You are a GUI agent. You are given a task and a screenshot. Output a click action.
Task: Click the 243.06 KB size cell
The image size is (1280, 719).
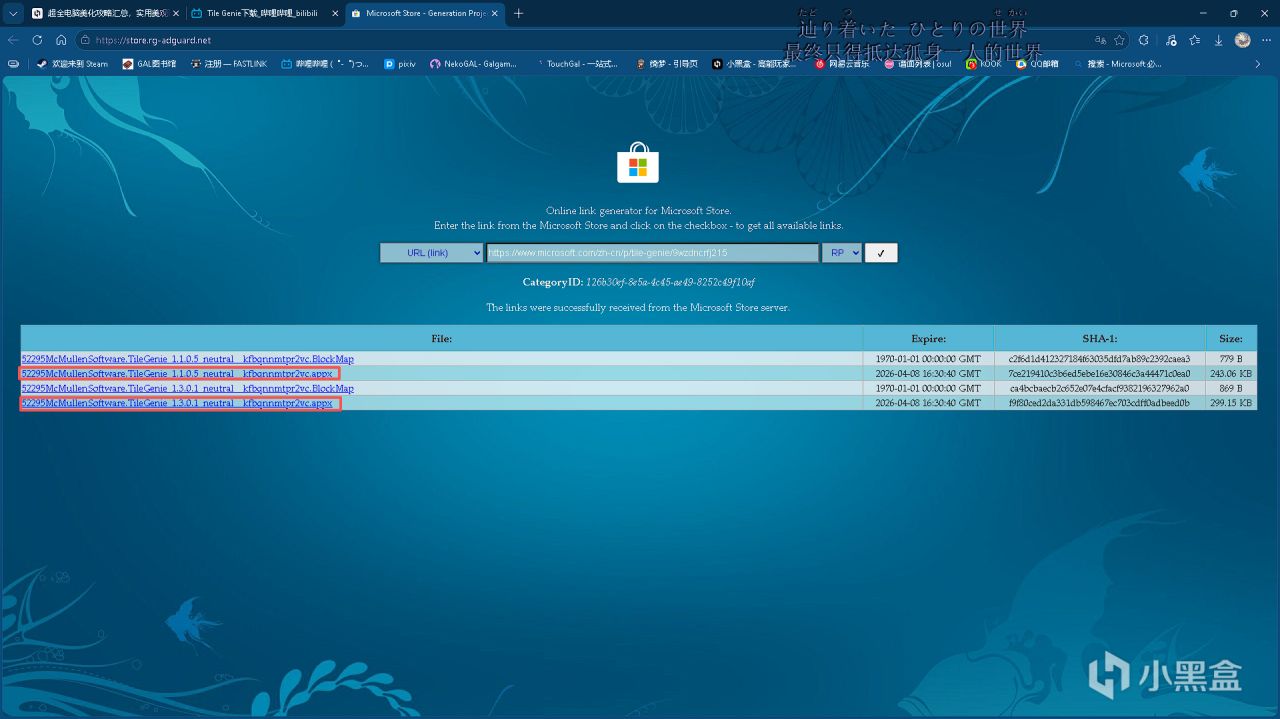(x=1231, y=373)
